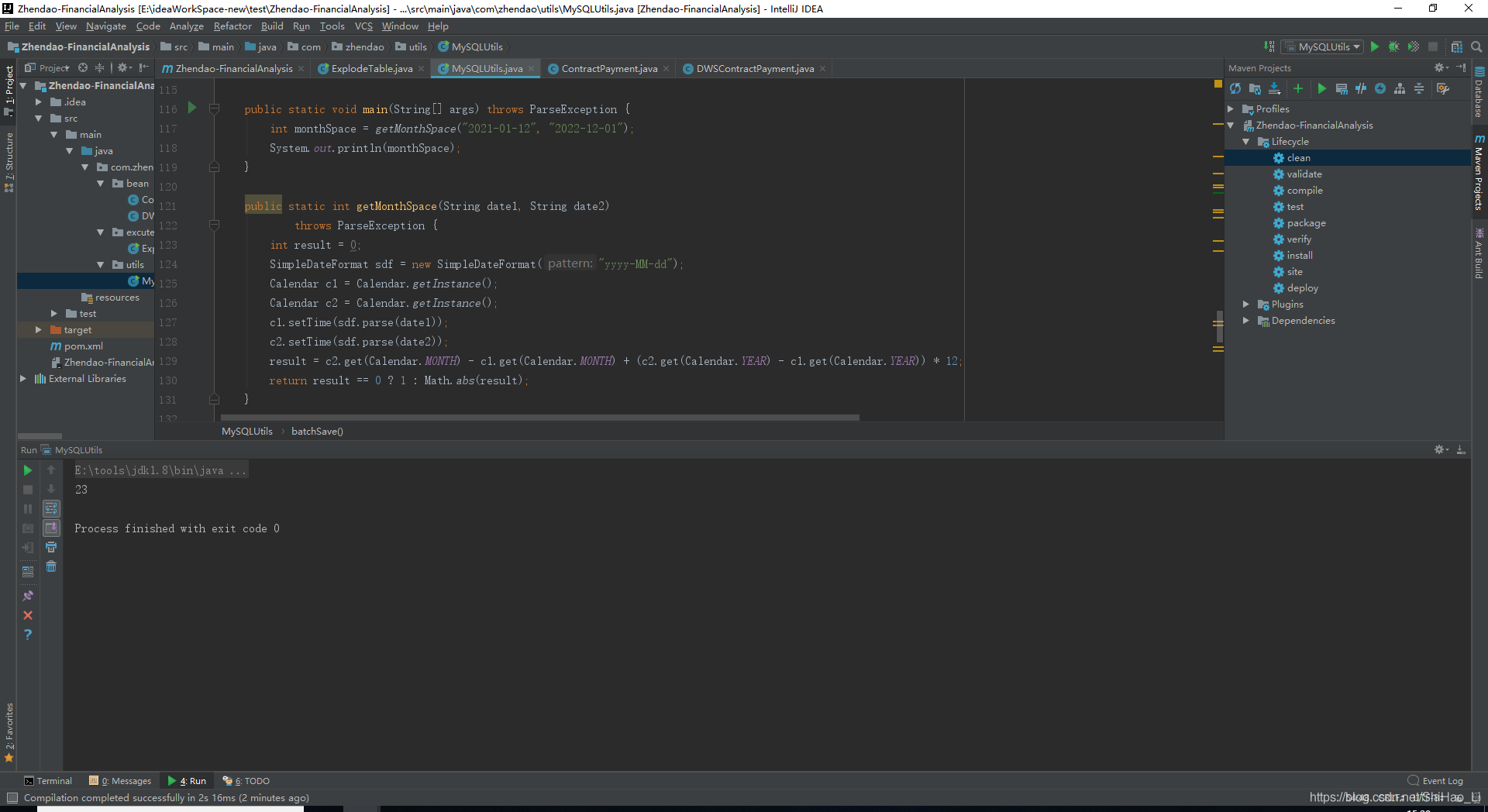Expand the .idea folder
1488x812 pixels.
click(x=39, y=102)
